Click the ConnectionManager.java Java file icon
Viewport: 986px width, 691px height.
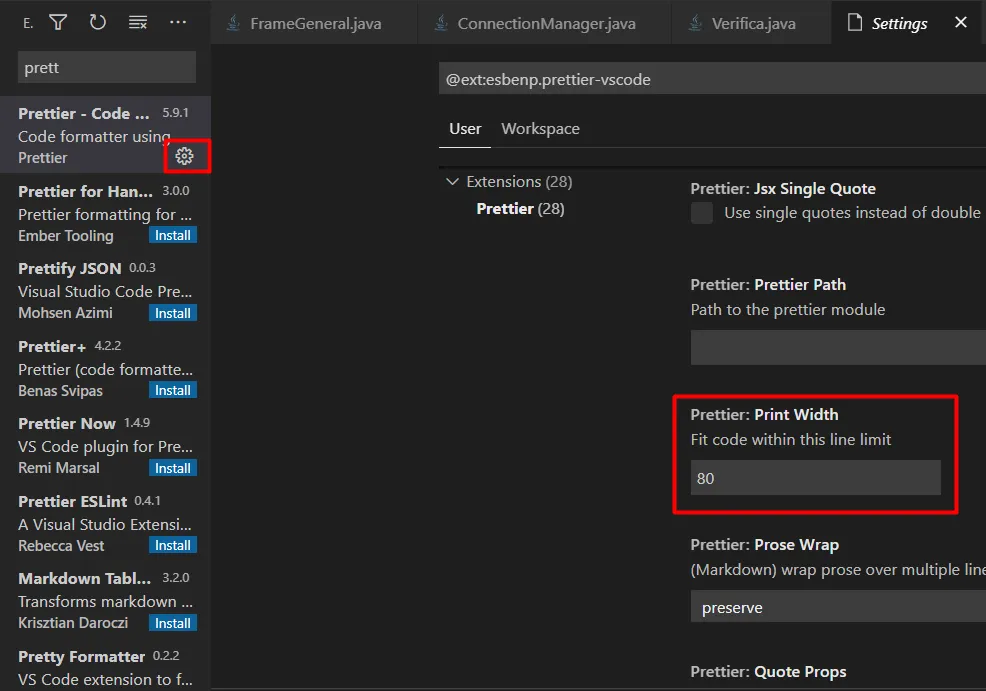(441, 23)
